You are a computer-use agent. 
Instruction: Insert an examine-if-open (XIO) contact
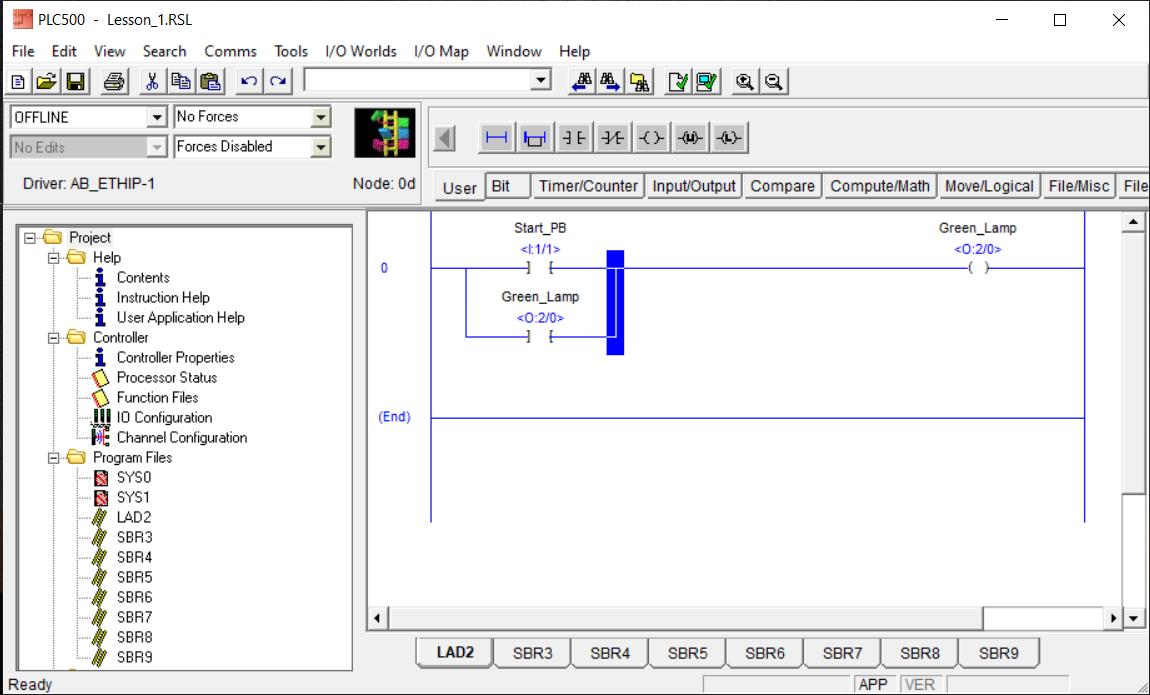(x=612, y=138)
